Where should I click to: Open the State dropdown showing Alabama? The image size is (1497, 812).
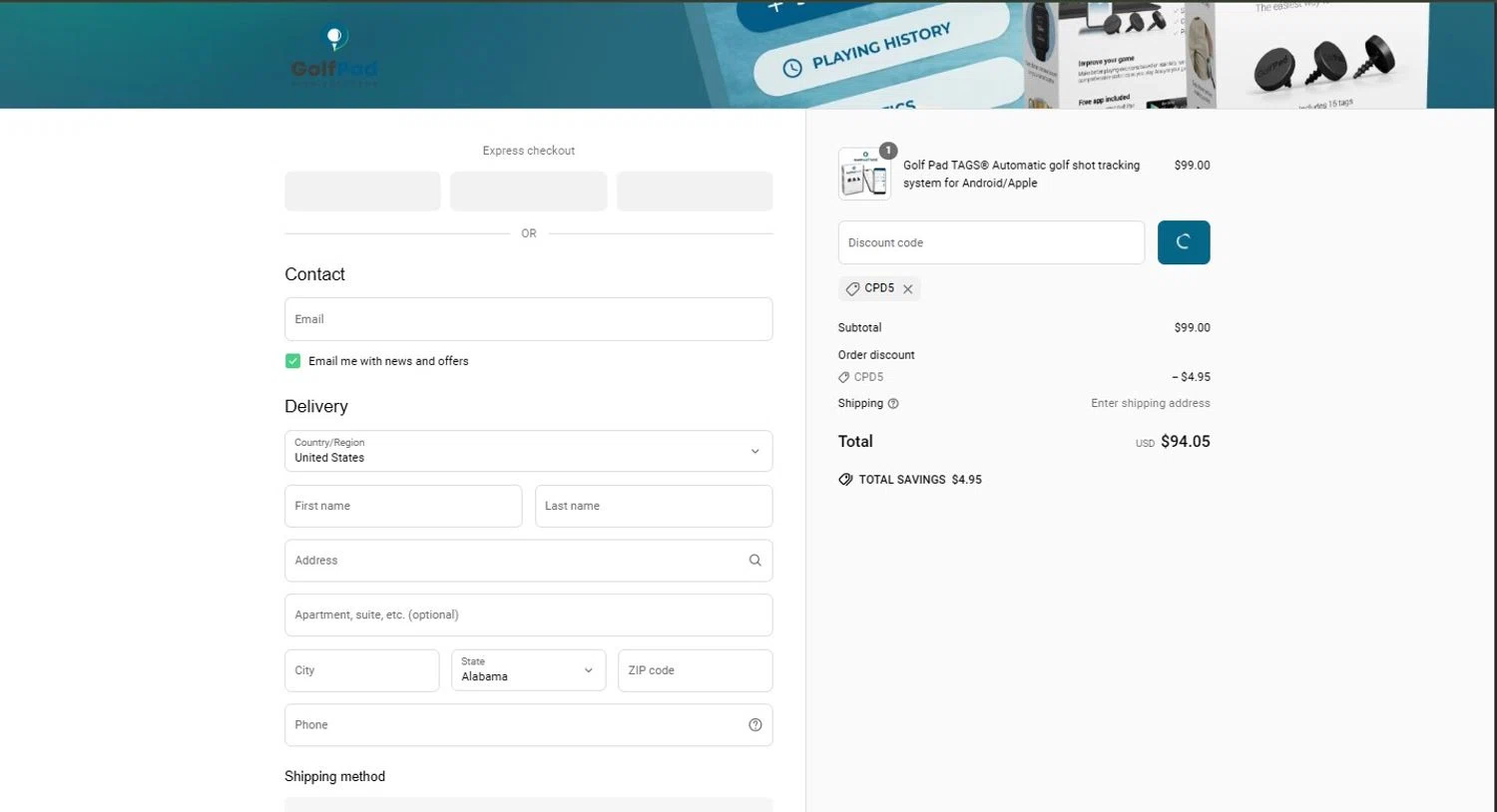click(528, 670)
